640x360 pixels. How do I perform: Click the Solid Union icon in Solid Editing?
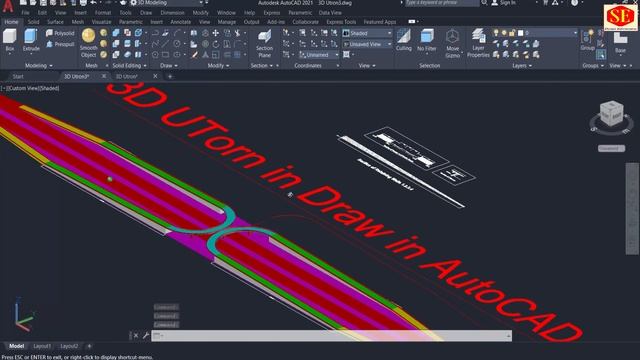[x=116, y=33]
